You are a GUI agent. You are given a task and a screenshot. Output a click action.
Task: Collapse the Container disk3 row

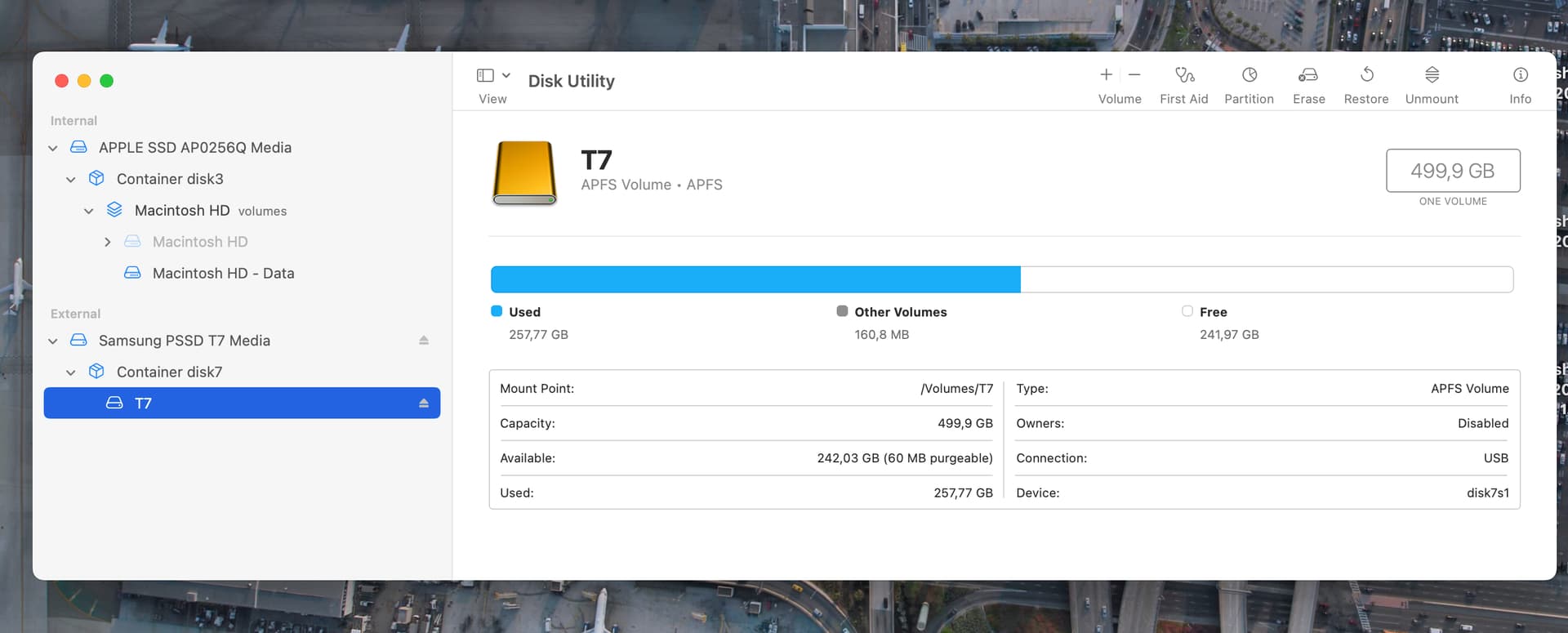click(x=71, y=180)
